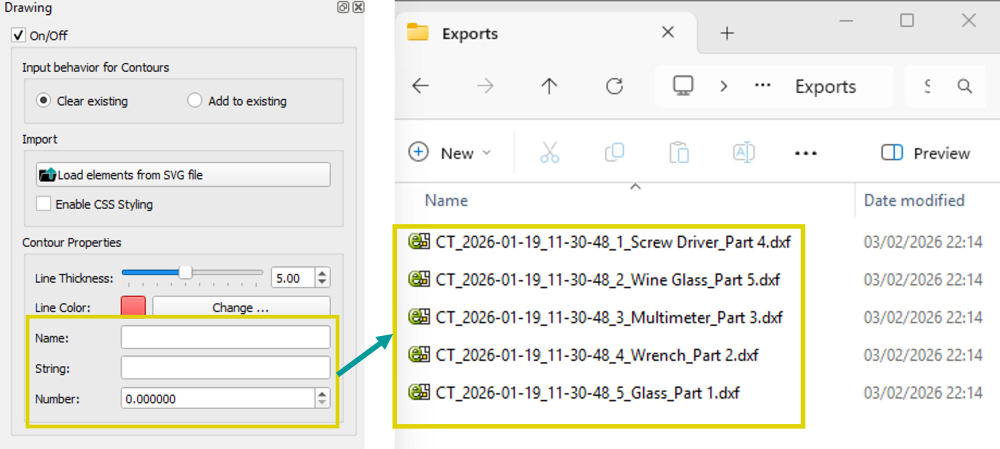Click the Change... line color button
Image resolution: width=1000 pixels, height=449 pixels.
(x=240, y=308)
